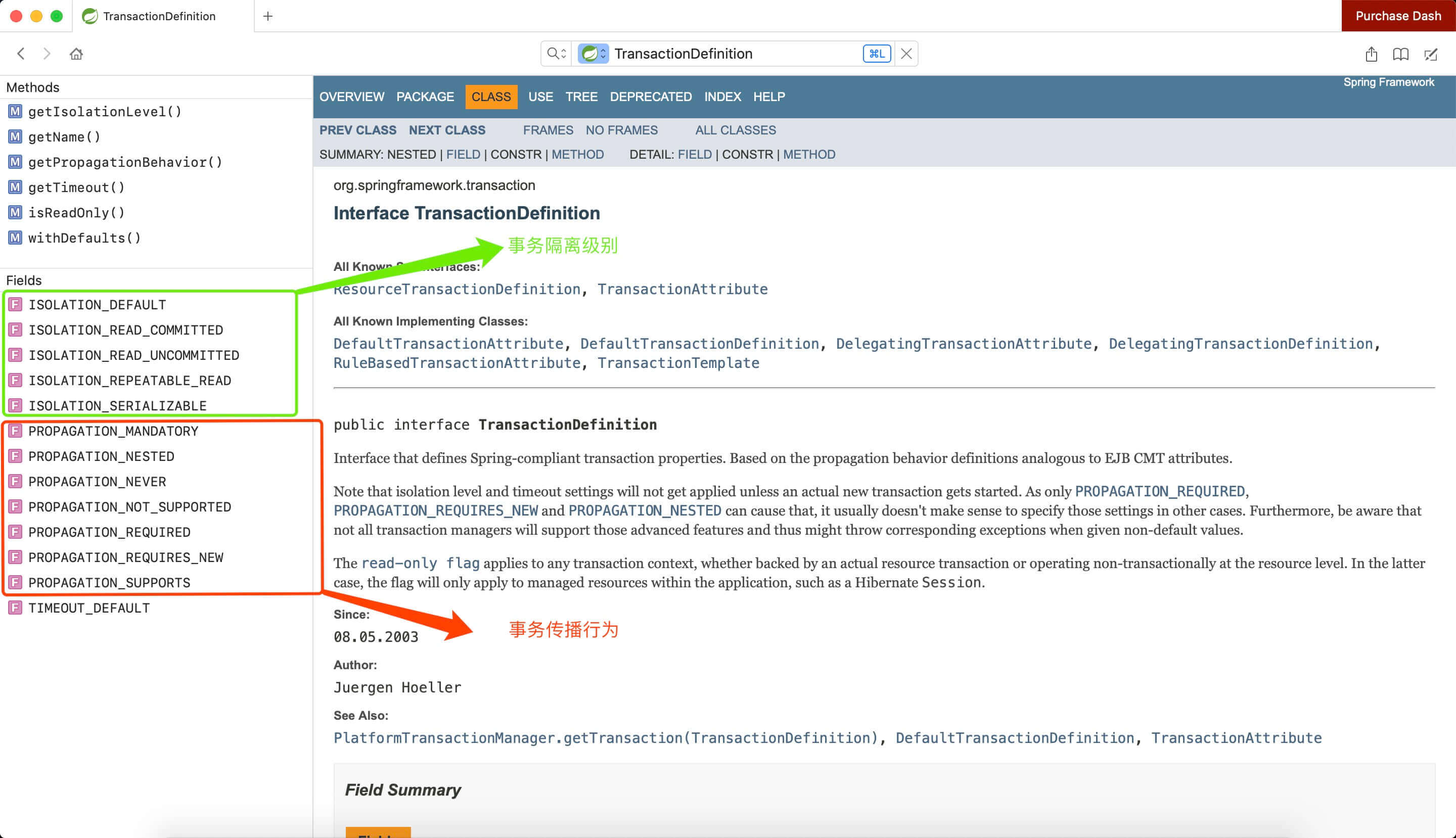Switch to the OVERVIEW navigation tab
1456x838 pixels.
pyautogui.click(x=351, y=97)
